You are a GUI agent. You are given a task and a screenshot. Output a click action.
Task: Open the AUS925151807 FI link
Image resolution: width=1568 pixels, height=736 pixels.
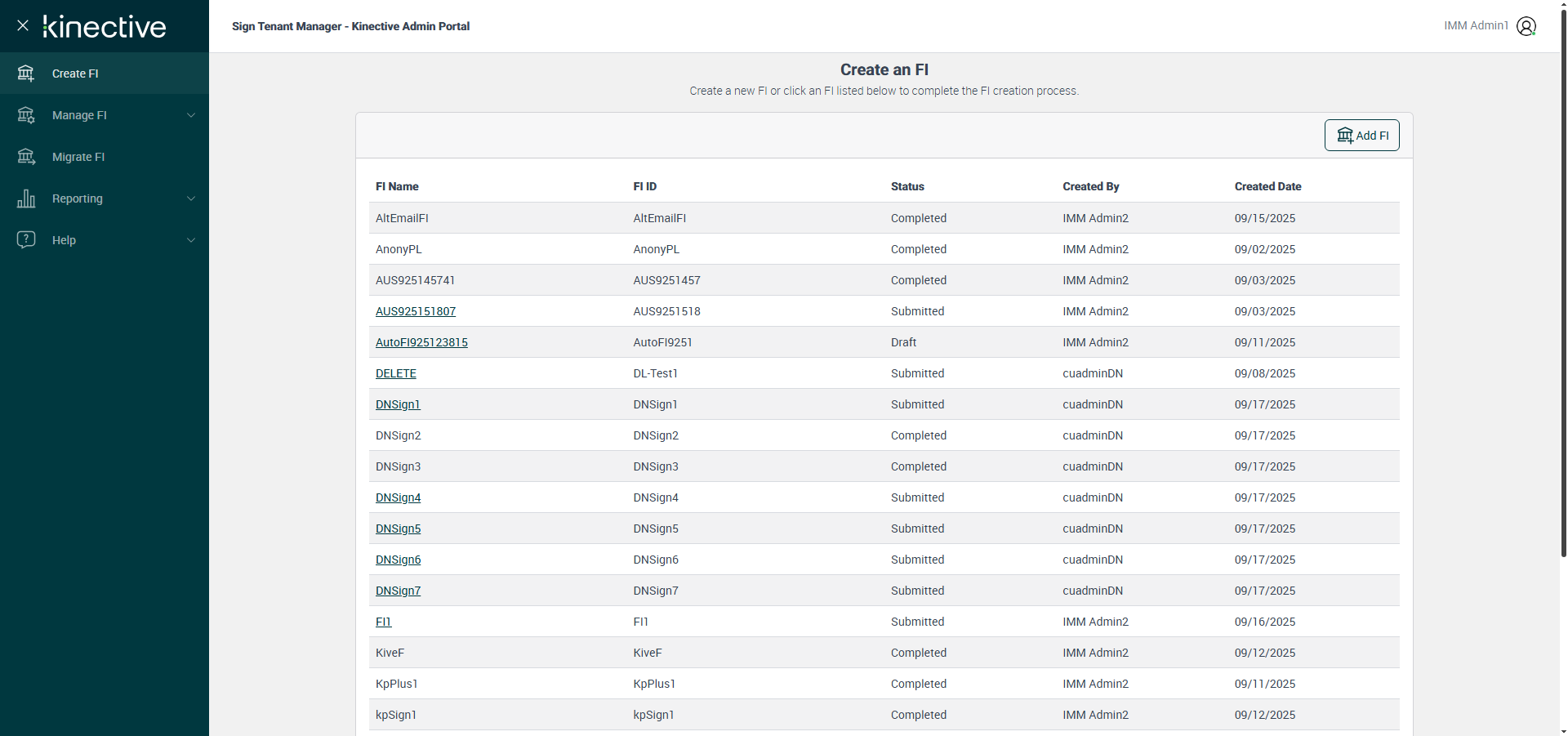[416, 311]
